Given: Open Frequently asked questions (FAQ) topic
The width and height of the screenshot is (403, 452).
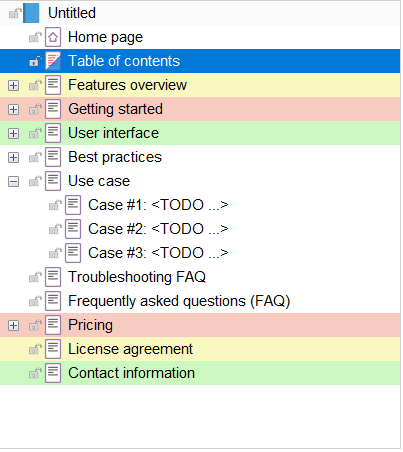Looking at the screenshot, I should click(x=179, y=301).
